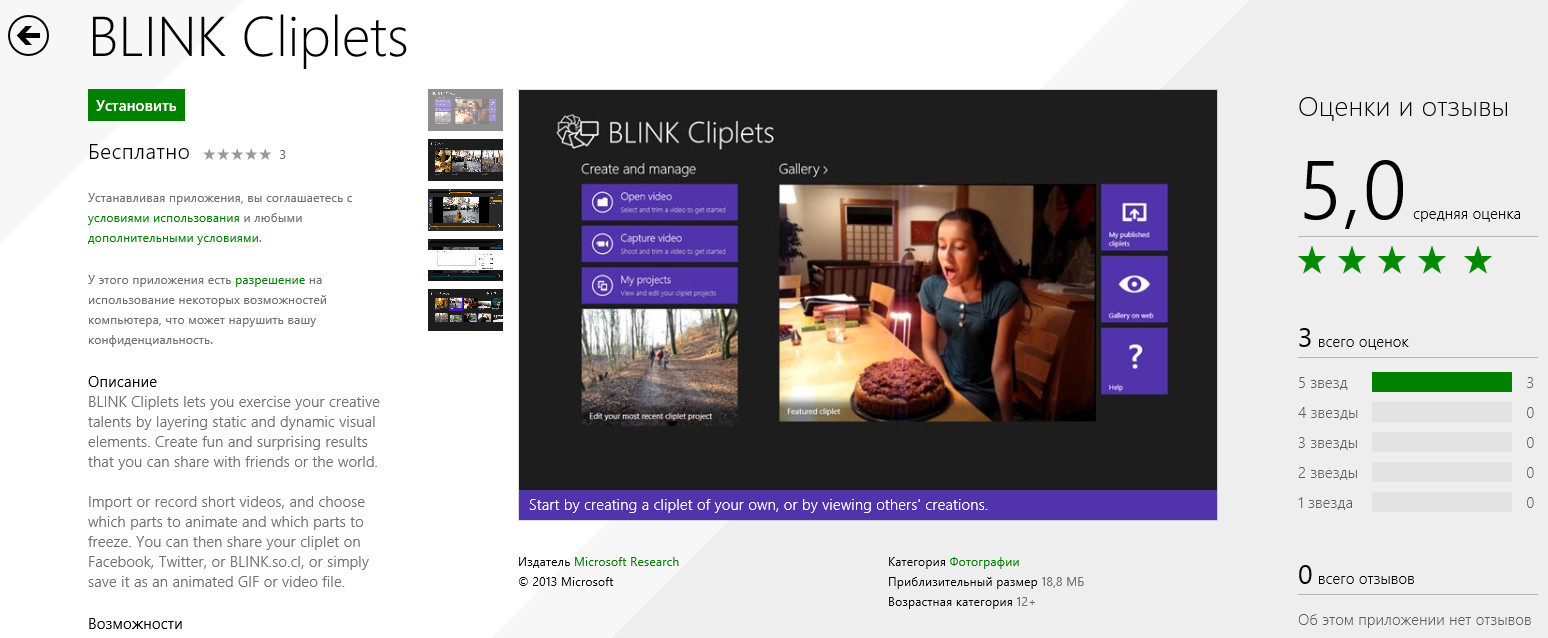Select the third screenshot thumbnail
The image size is (1548, 638).
465,210
